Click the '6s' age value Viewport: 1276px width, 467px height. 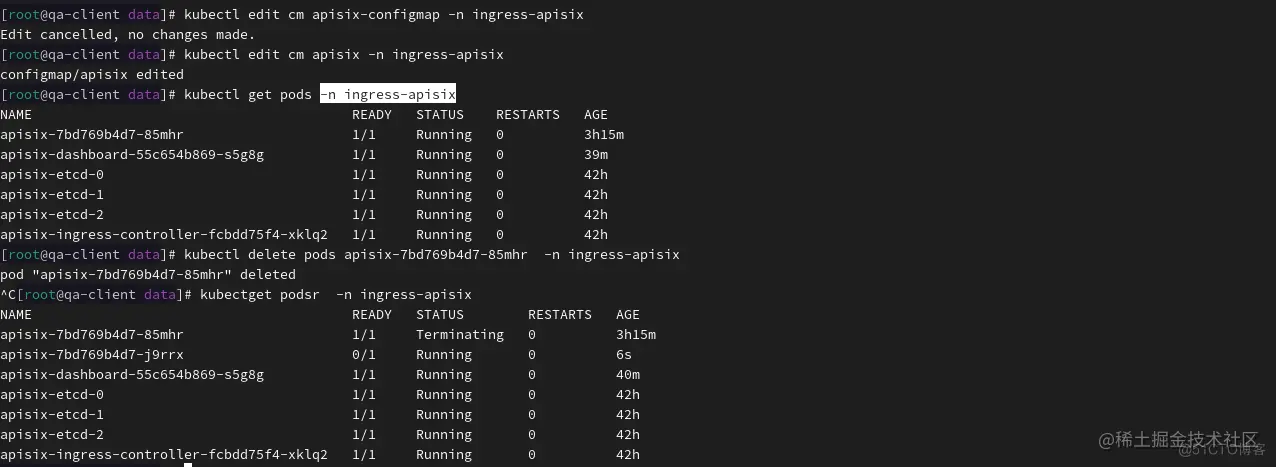coord(624,355)
